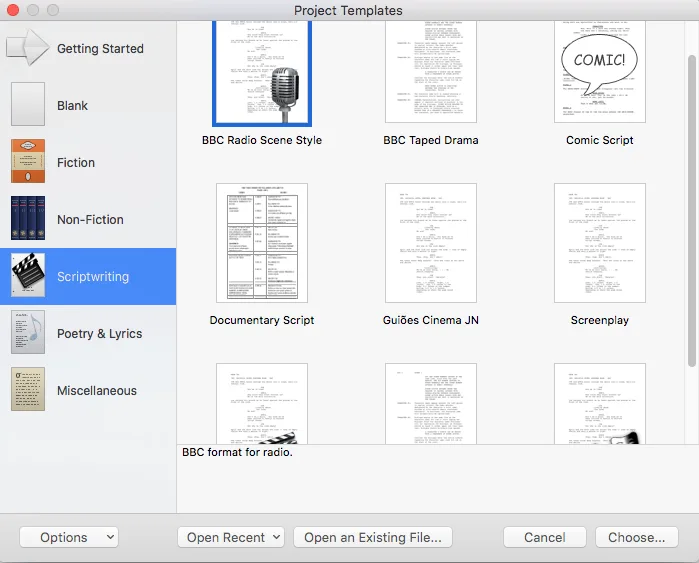Click the Poetry & Lyrics music note icon
Image resolution: width=699 pixels, height=563 pixels.
click(28, 333)
